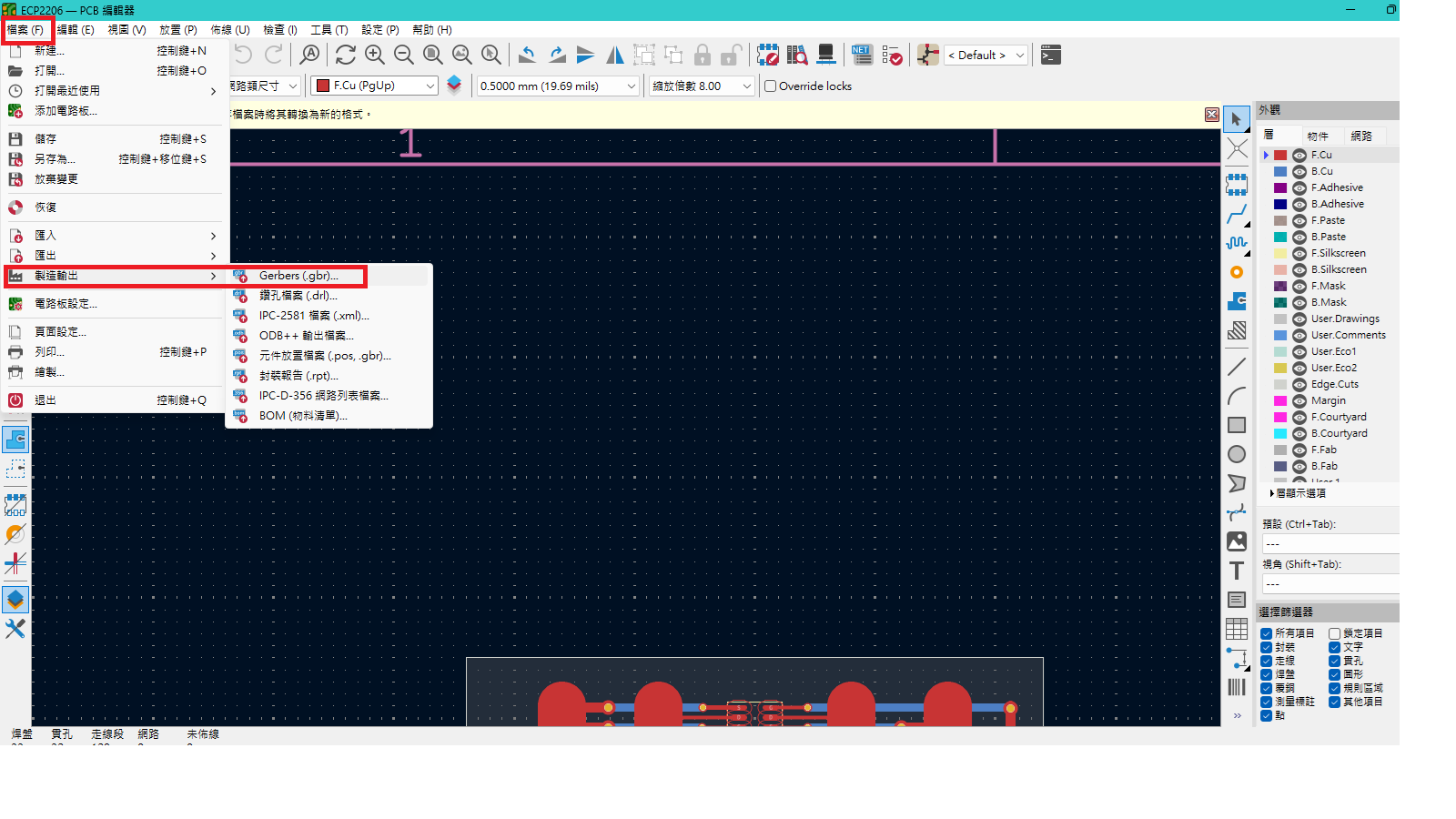This screenshot has height=819, width=1456.
Task: Hide the Edge.Cuts layer eye
Action: click(1299, 385)
